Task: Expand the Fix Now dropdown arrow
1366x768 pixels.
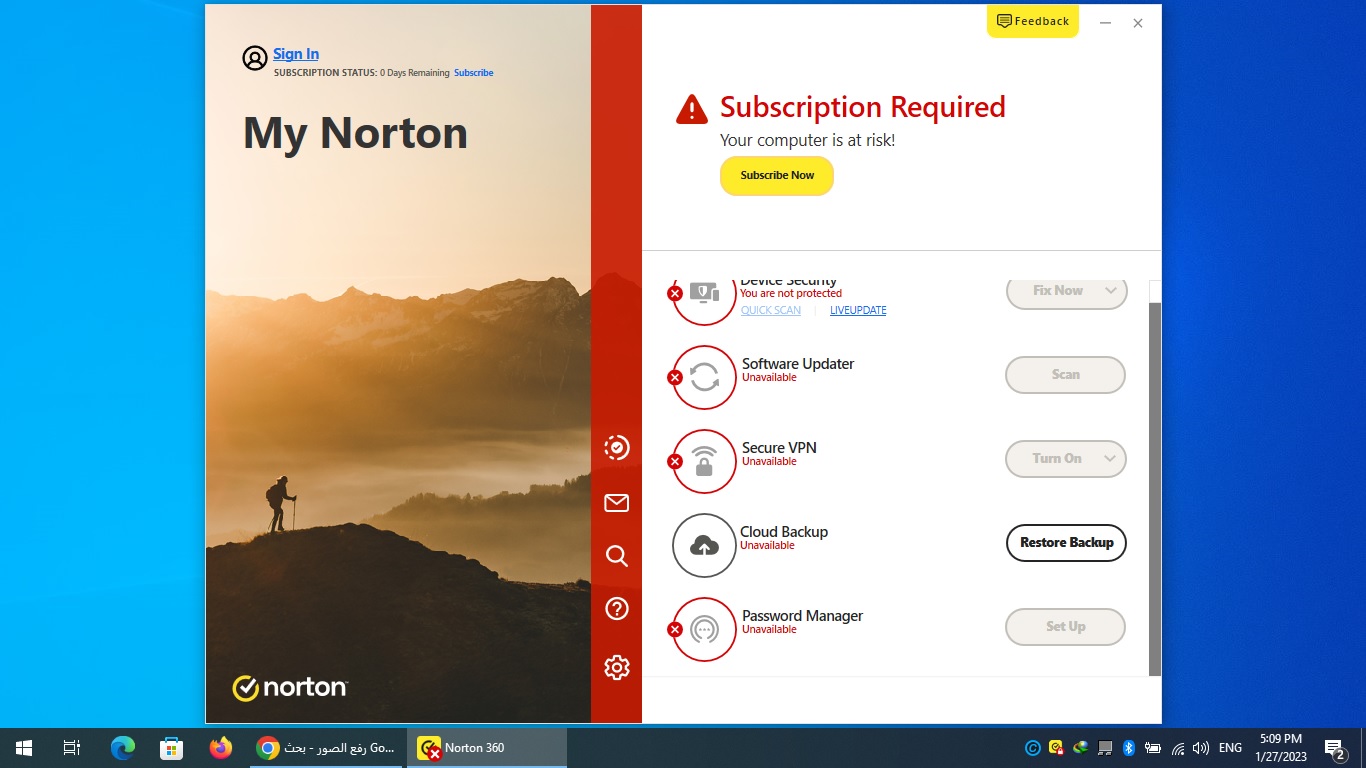Action: [x=1111, y=291]
